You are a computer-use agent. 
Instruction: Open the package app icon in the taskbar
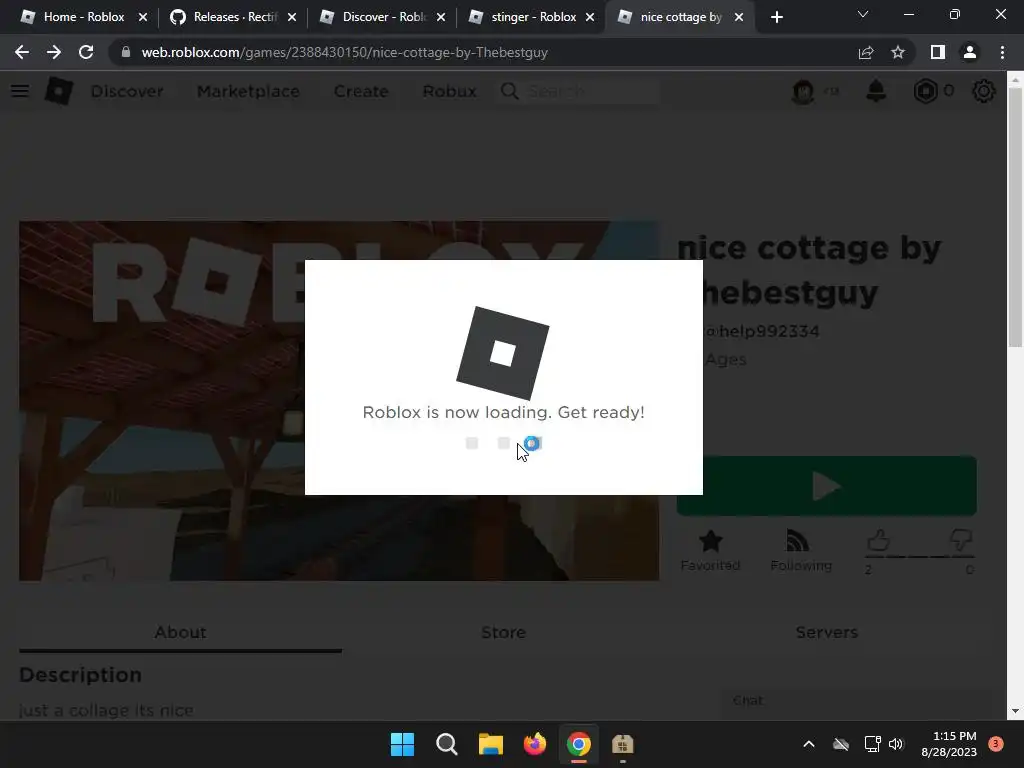coord(622,744)
